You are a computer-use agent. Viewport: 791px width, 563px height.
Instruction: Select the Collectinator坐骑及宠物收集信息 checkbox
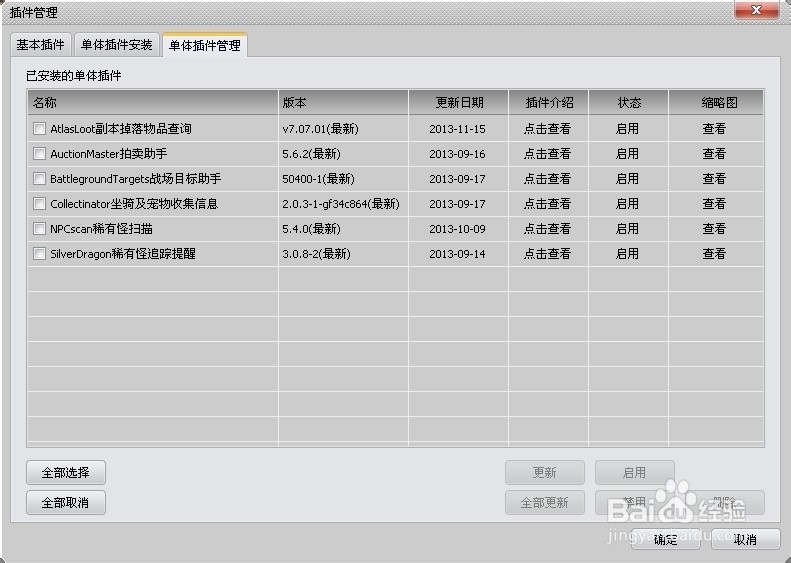pyautogui.click(x=39, y=204)
